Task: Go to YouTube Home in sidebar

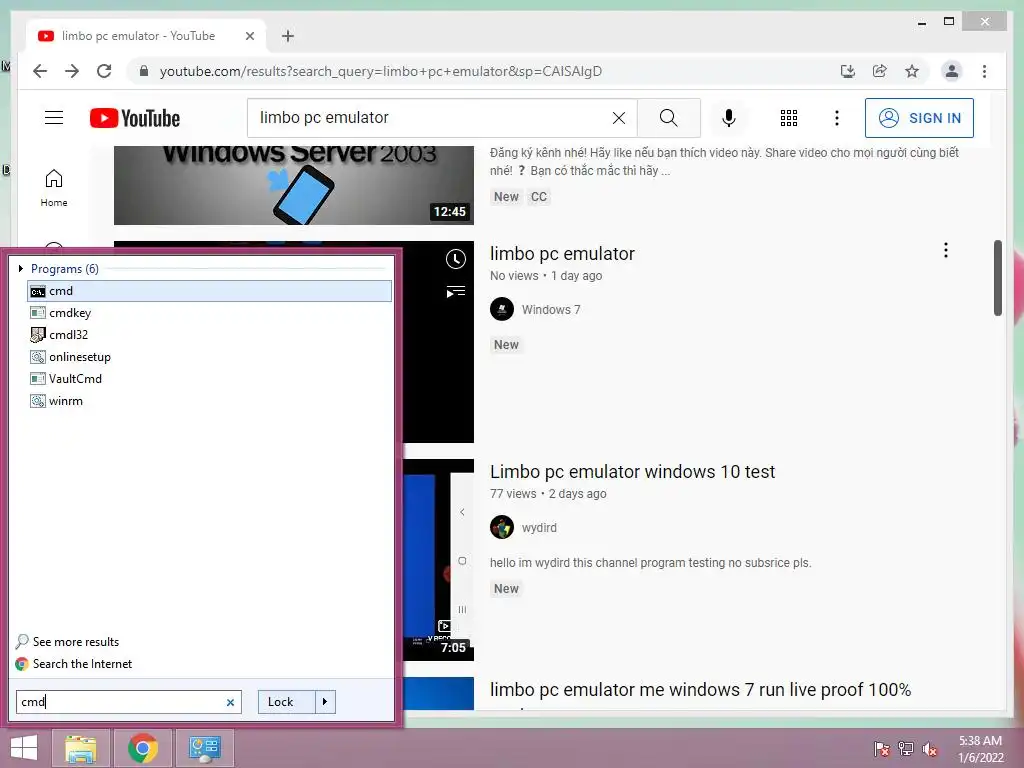Action: point(54,188)
